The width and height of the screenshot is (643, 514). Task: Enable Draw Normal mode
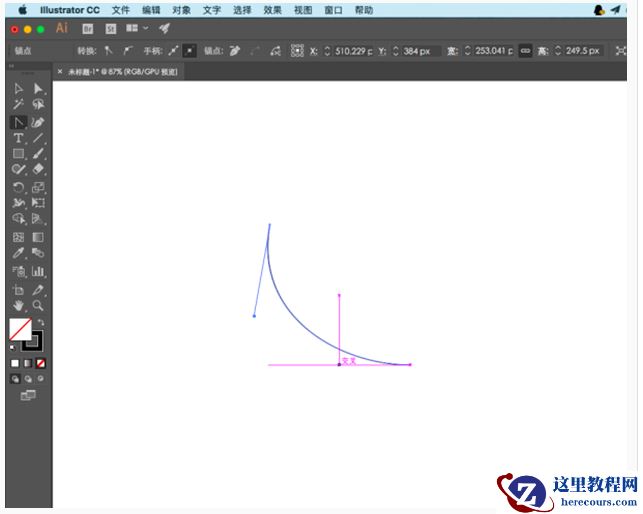tap(15, 379)
